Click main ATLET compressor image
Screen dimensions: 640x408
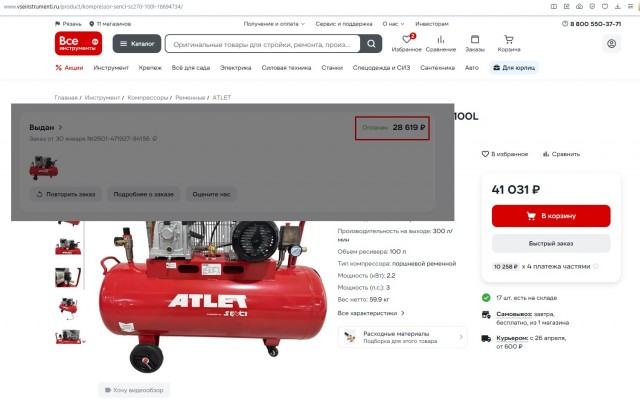(212, 296)
